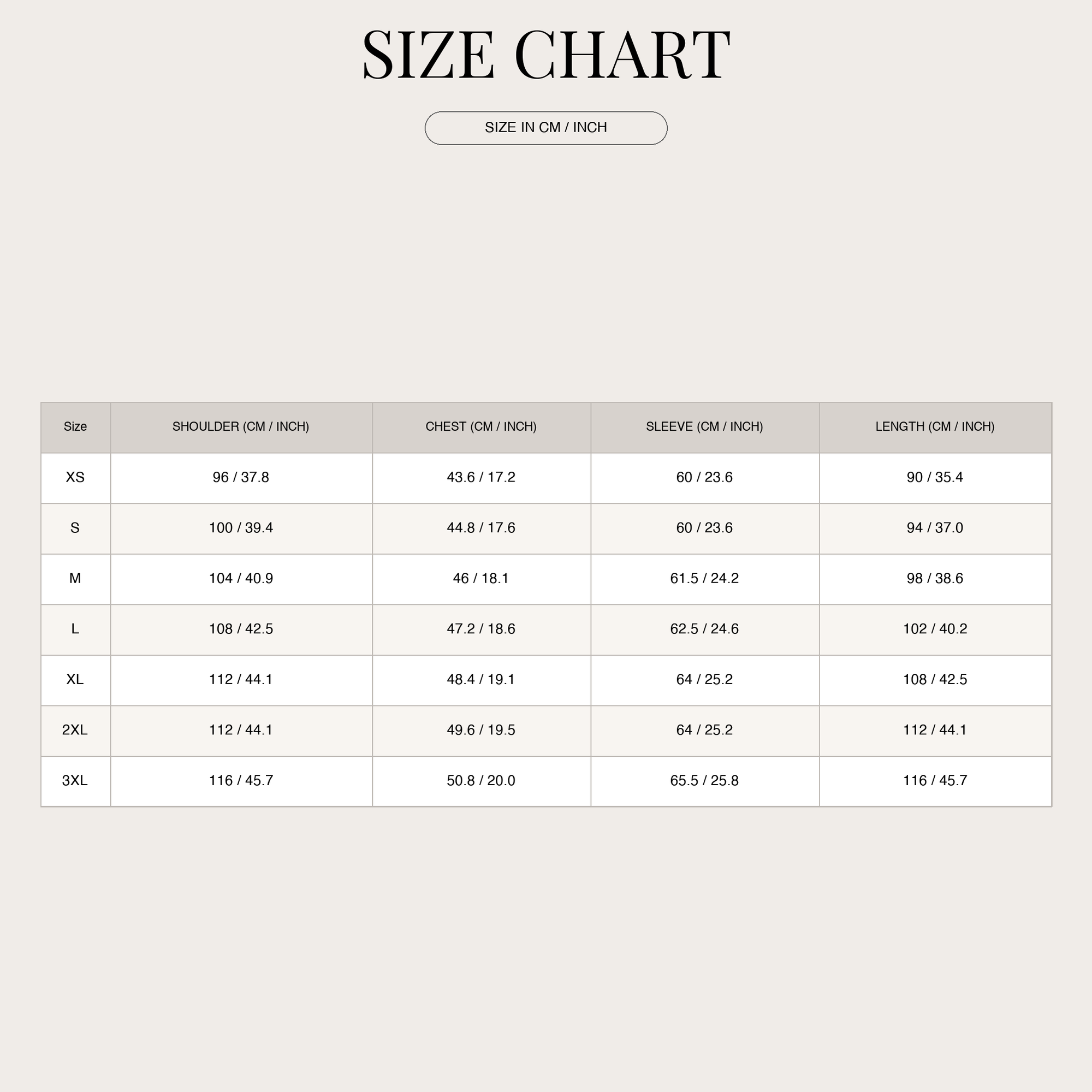Select the LENGTH (CM / INCH) header

coord(935,427)
